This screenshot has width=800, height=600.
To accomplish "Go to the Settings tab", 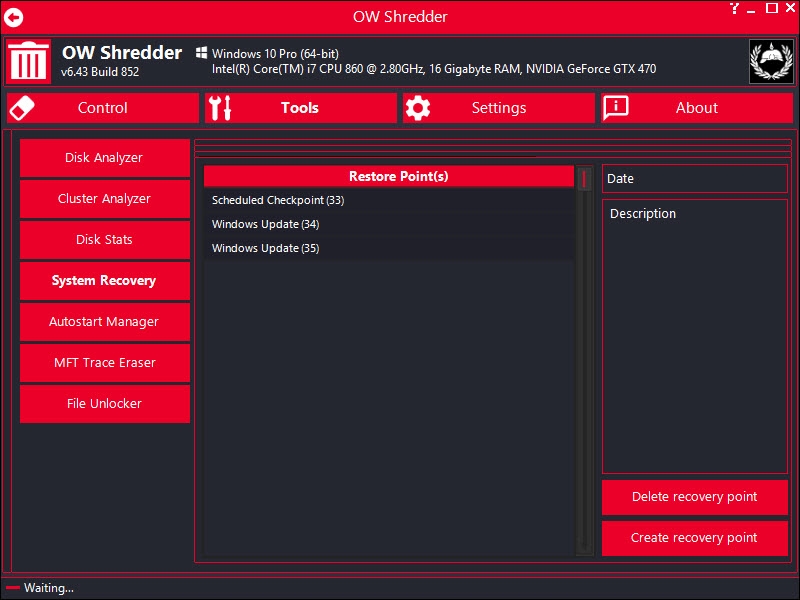I will coord(499,108).
